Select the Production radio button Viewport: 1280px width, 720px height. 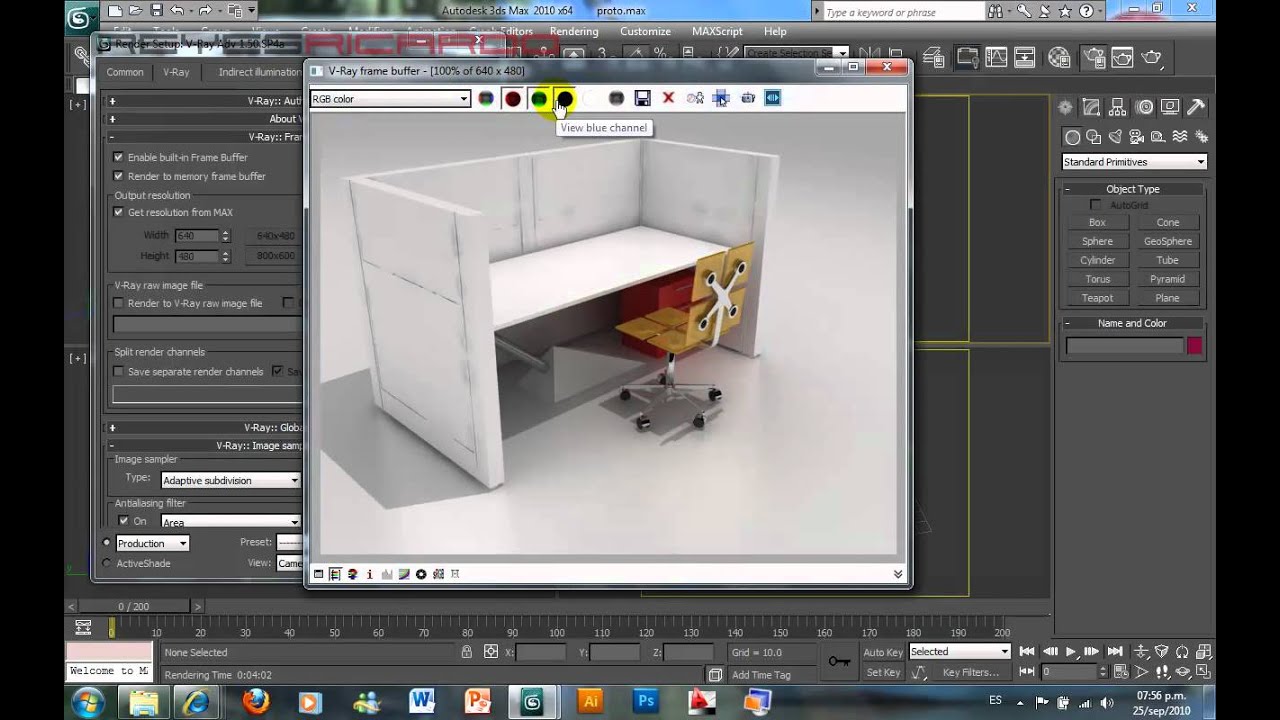[107, 542]
